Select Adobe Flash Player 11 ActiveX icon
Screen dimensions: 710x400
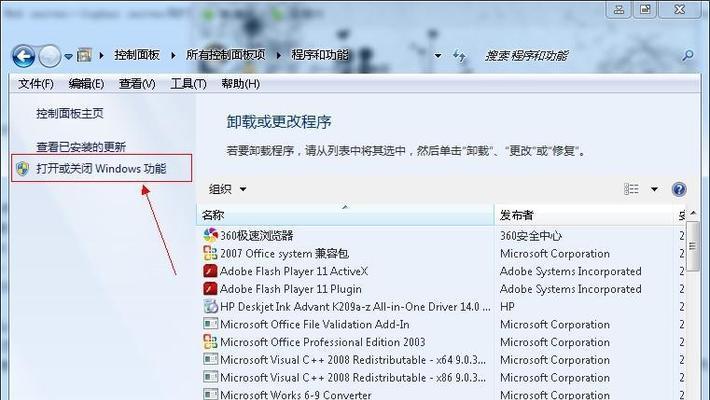point(211,271)
